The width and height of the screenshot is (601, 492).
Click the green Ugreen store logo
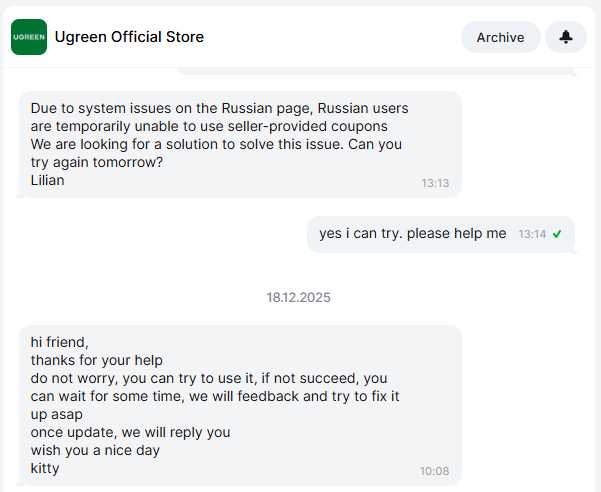click(29, 37)
